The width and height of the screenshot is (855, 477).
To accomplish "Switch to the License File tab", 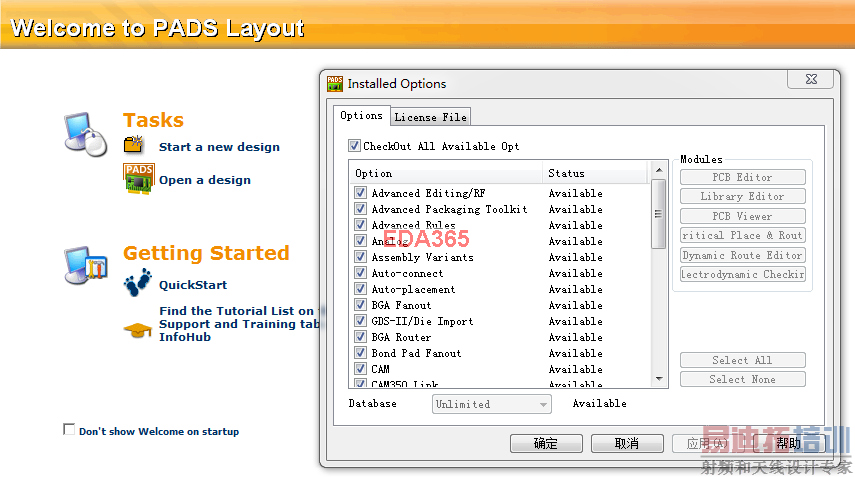I will 430,117.
